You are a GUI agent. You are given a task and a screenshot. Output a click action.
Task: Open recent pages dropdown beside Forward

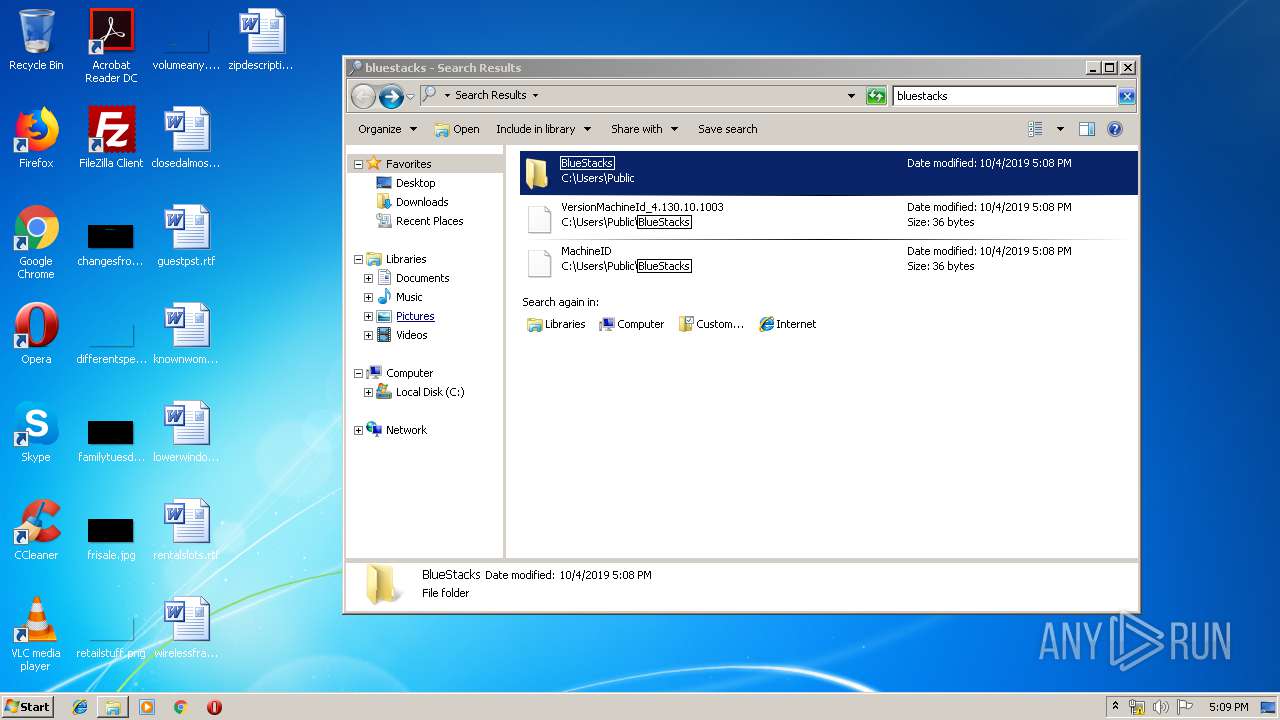point(410,97)
